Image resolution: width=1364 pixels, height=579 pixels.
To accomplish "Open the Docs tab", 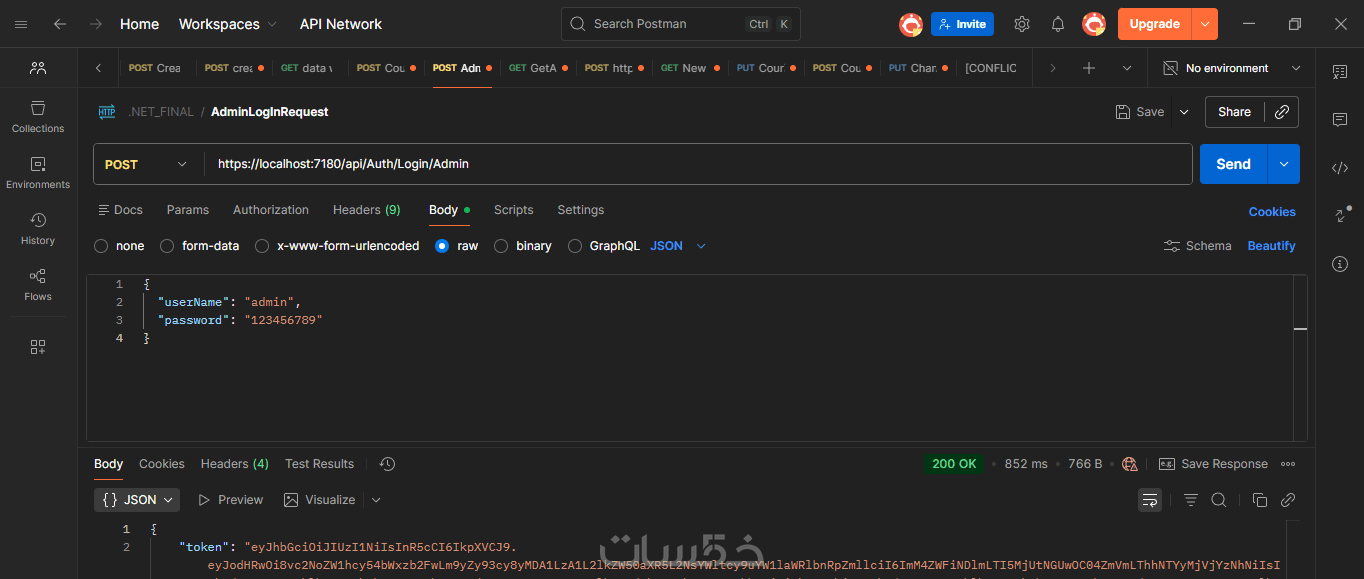I will click(x=120, y=210).
